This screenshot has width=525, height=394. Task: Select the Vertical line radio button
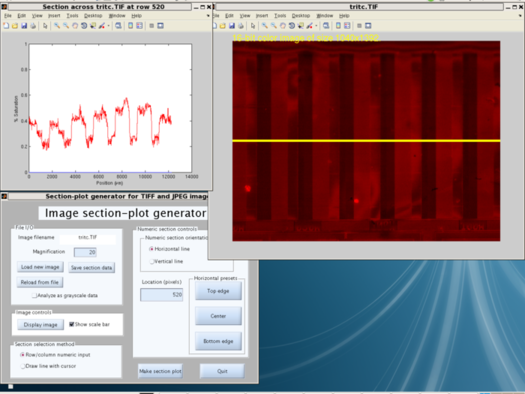point(152,261)
